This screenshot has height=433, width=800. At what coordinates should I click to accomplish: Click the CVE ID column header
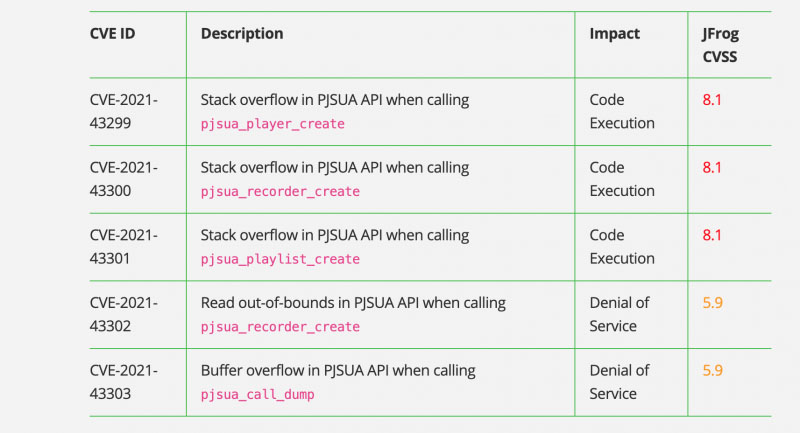(113, 34)
